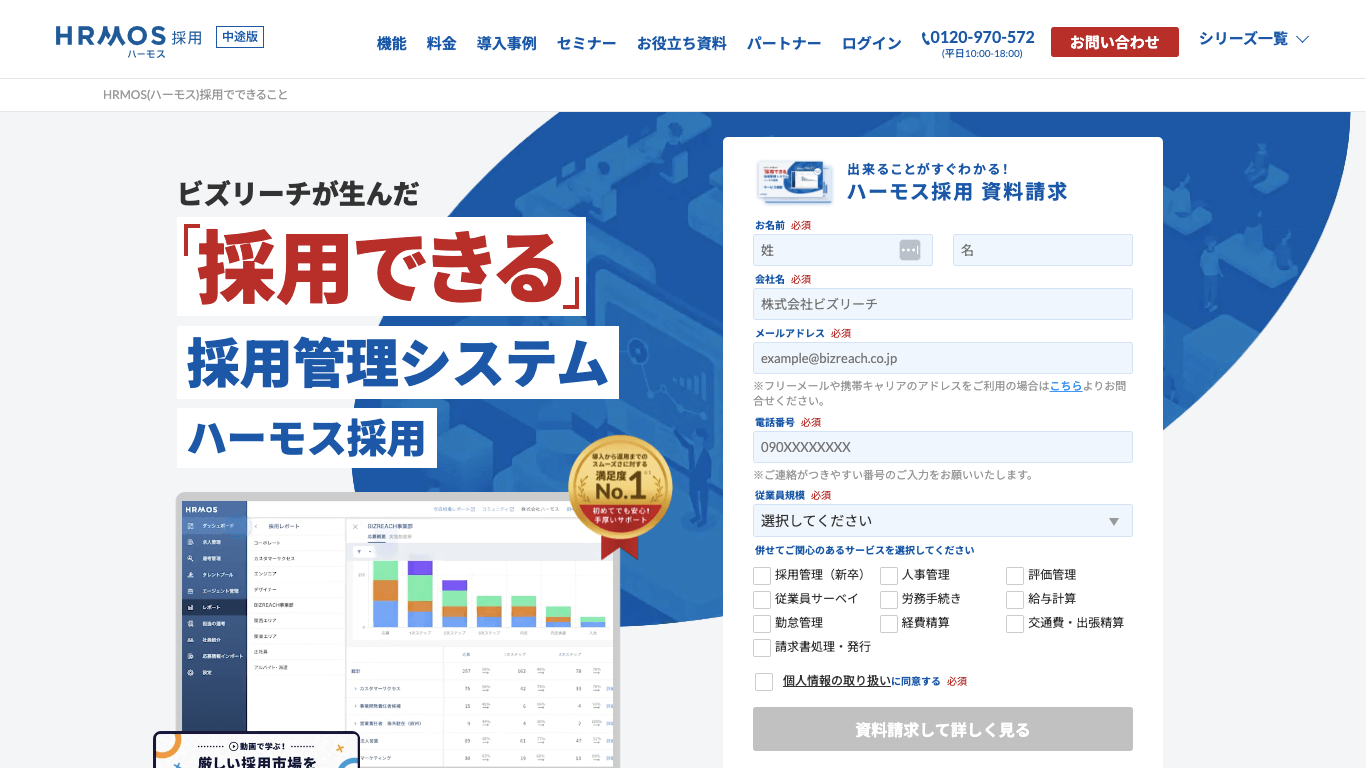Enable the 勤怠管理 checkbox
Viewport: 1366px width, 768px height.
tap(762, 623)
